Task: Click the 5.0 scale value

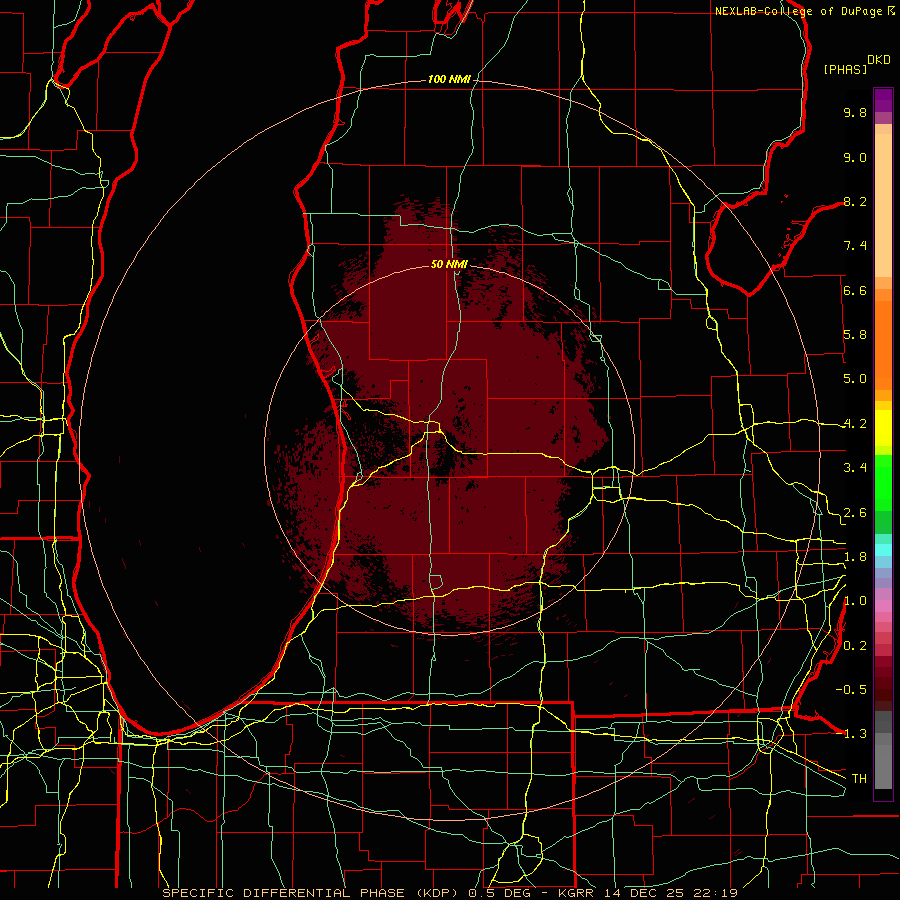Action: pos(855,379)
